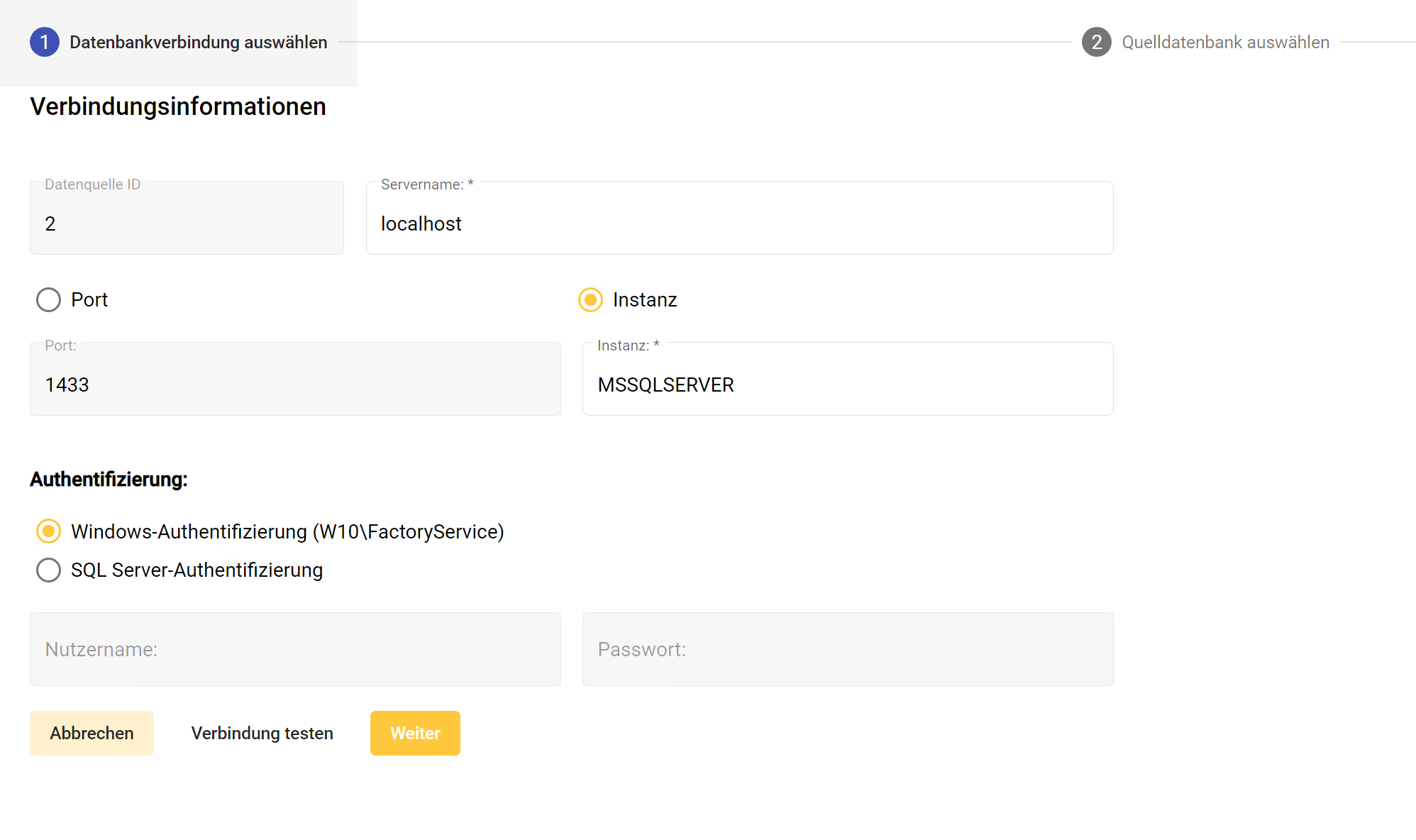Screen dimensions: 1416x840
Task: Choose SQL Server-Authentifizierung option
Action: pyautogui.click(x=48, y=570)
